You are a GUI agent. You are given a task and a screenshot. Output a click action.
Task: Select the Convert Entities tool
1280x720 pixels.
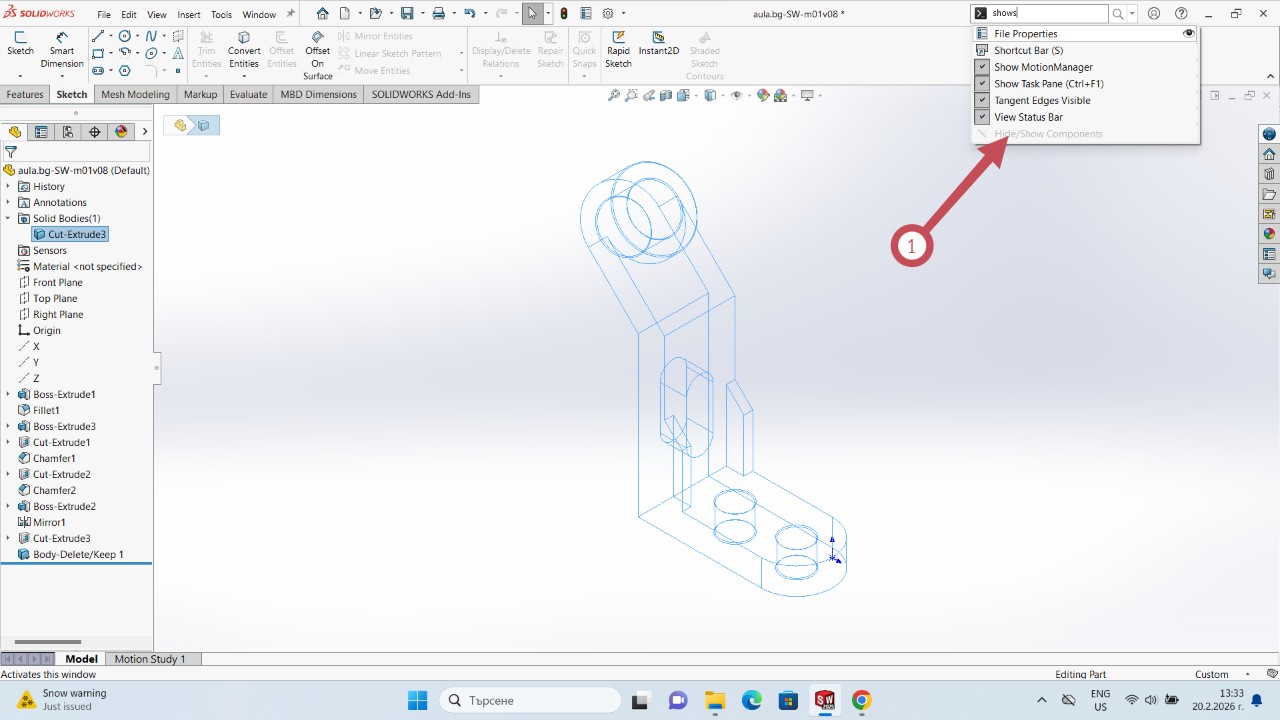pos(244,50)
